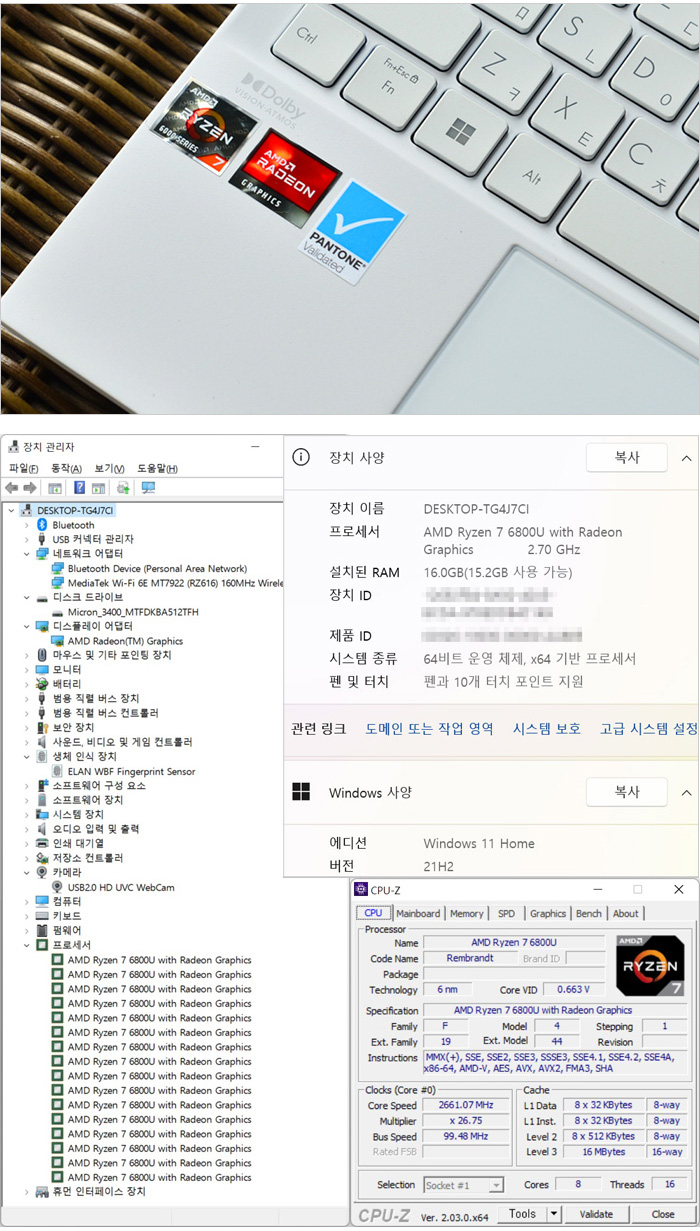
Task: Select the USB2.0 HD UVC WebCam device
Action: click(x=120, y=887)
